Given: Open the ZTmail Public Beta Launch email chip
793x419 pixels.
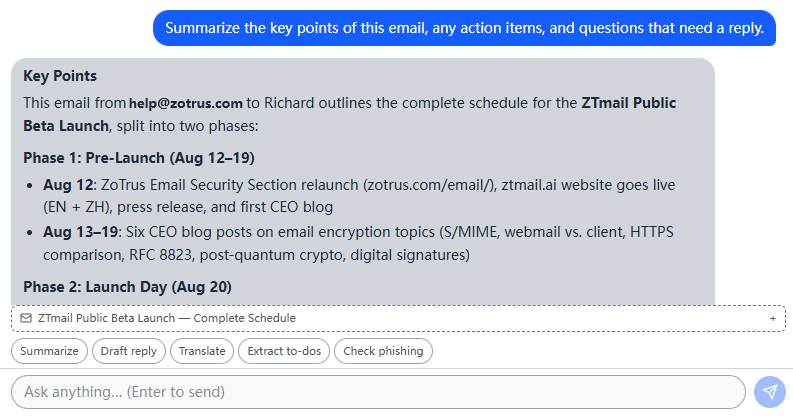Looking at the screenshot, I should 398,318.
